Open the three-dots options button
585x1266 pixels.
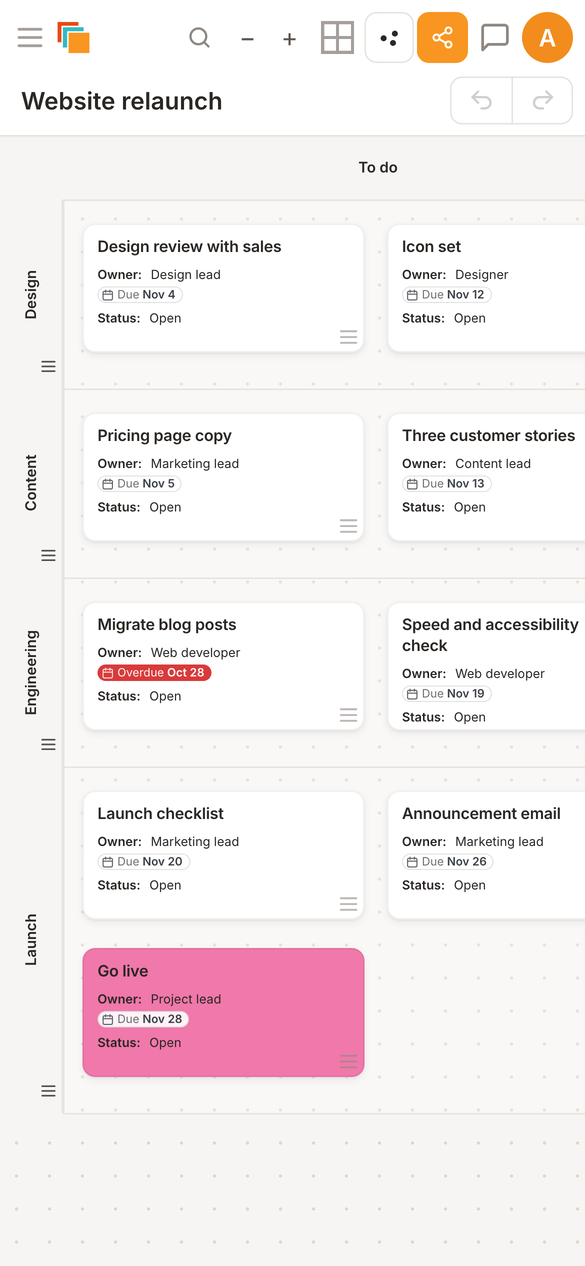(390, 38)
